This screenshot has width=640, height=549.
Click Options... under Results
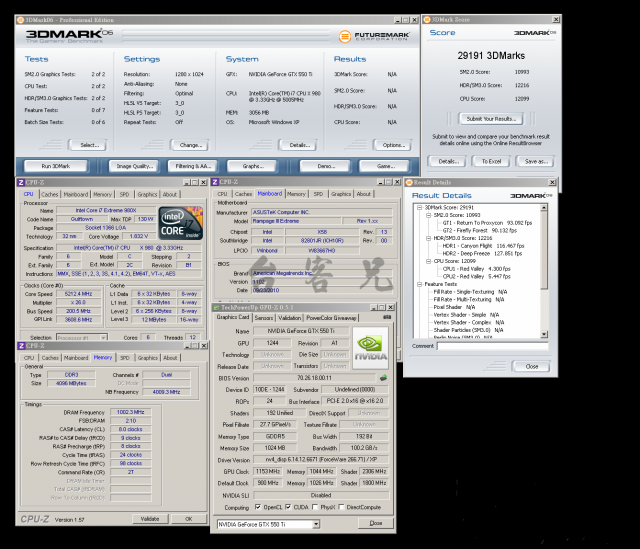[x=393, y=145]
